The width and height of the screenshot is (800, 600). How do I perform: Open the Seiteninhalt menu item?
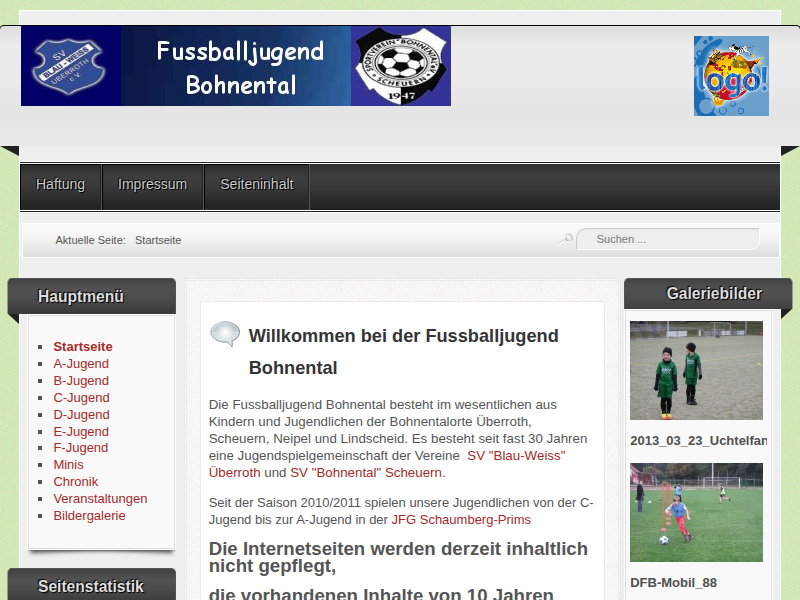pyautogui.click(x=257, y=185)
